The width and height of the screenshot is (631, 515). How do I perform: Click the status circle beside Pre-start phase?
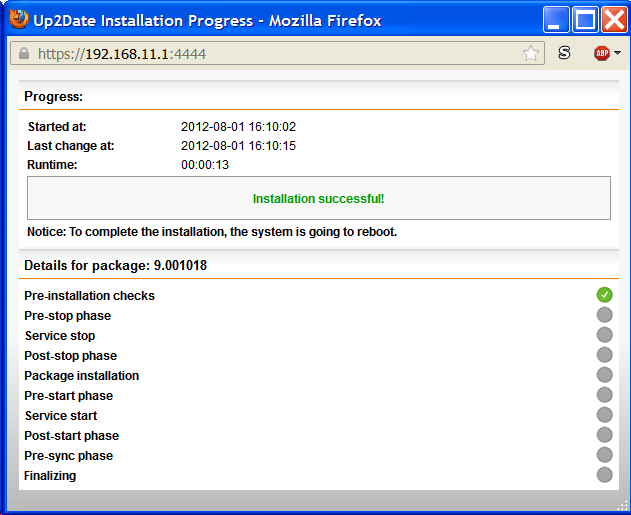pos(604,395)
